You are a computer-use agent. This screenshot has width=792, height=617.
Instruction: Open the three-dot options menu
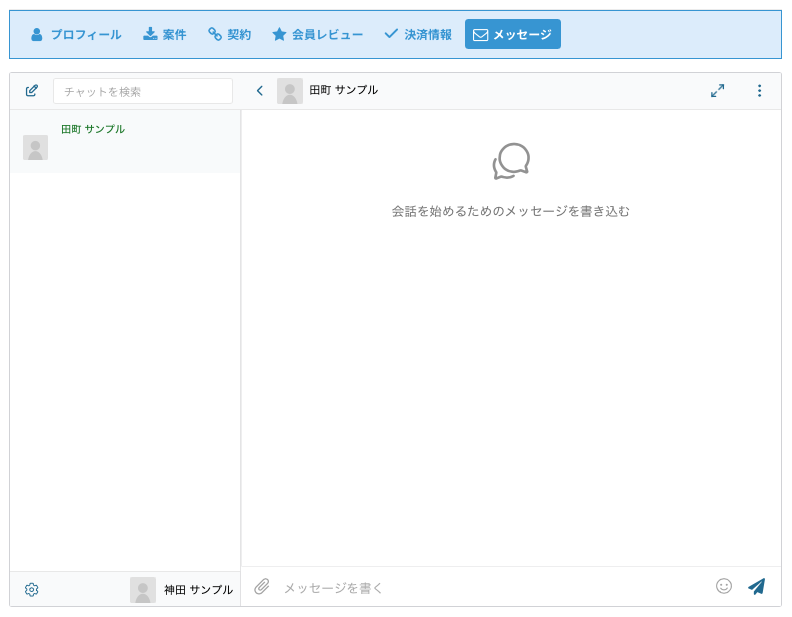coord(759,91)
